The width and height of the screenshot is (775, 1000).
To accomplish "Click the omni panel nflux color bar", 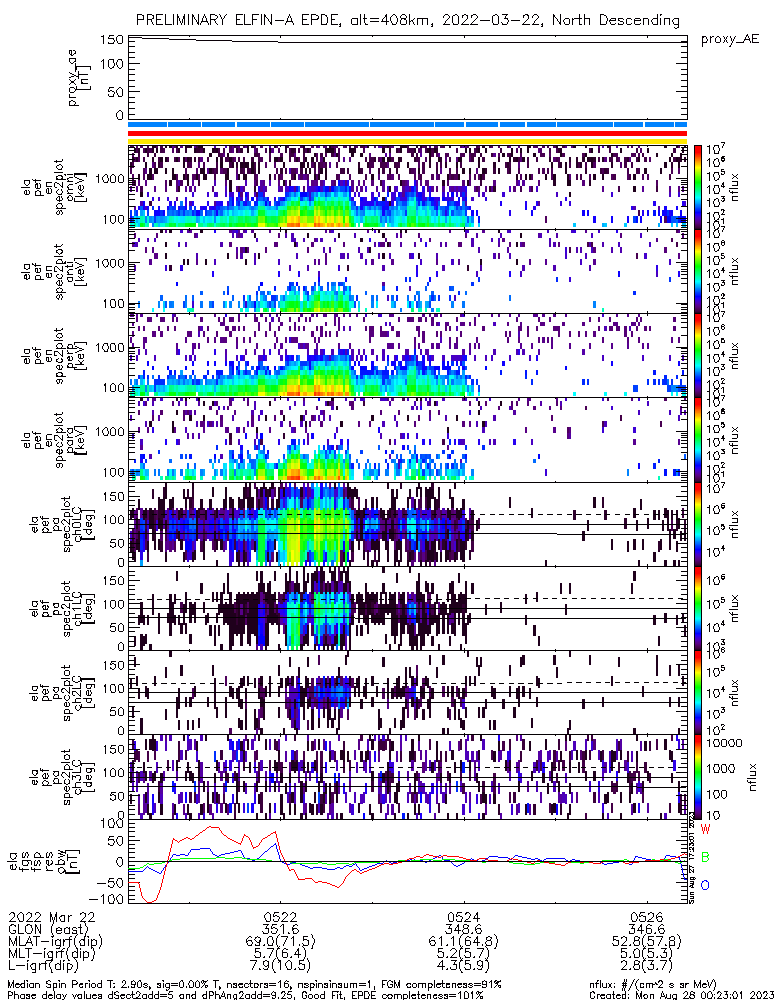I will tap(698, 186).
